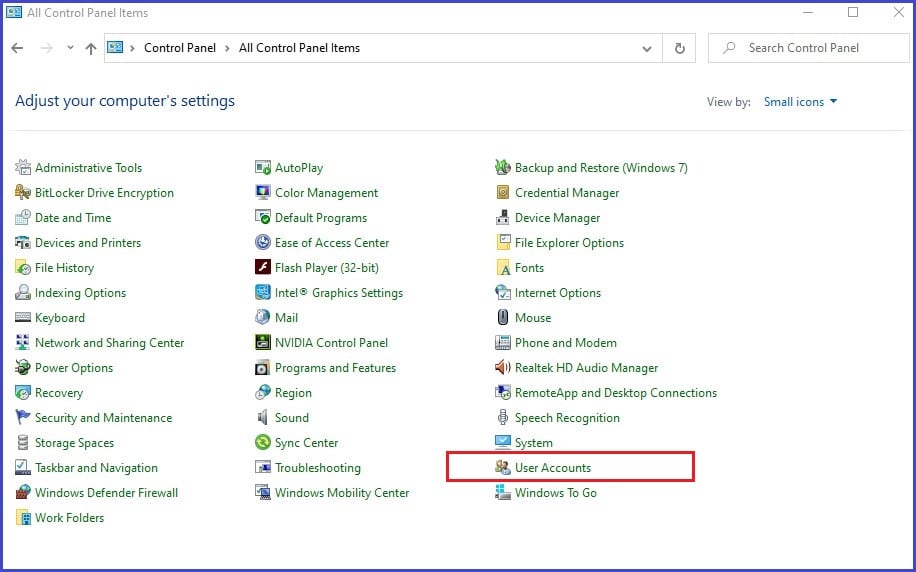Click the title bar Control Panel icon
The height and width of the screenshot is (572, 916).
tap(14, 12)
